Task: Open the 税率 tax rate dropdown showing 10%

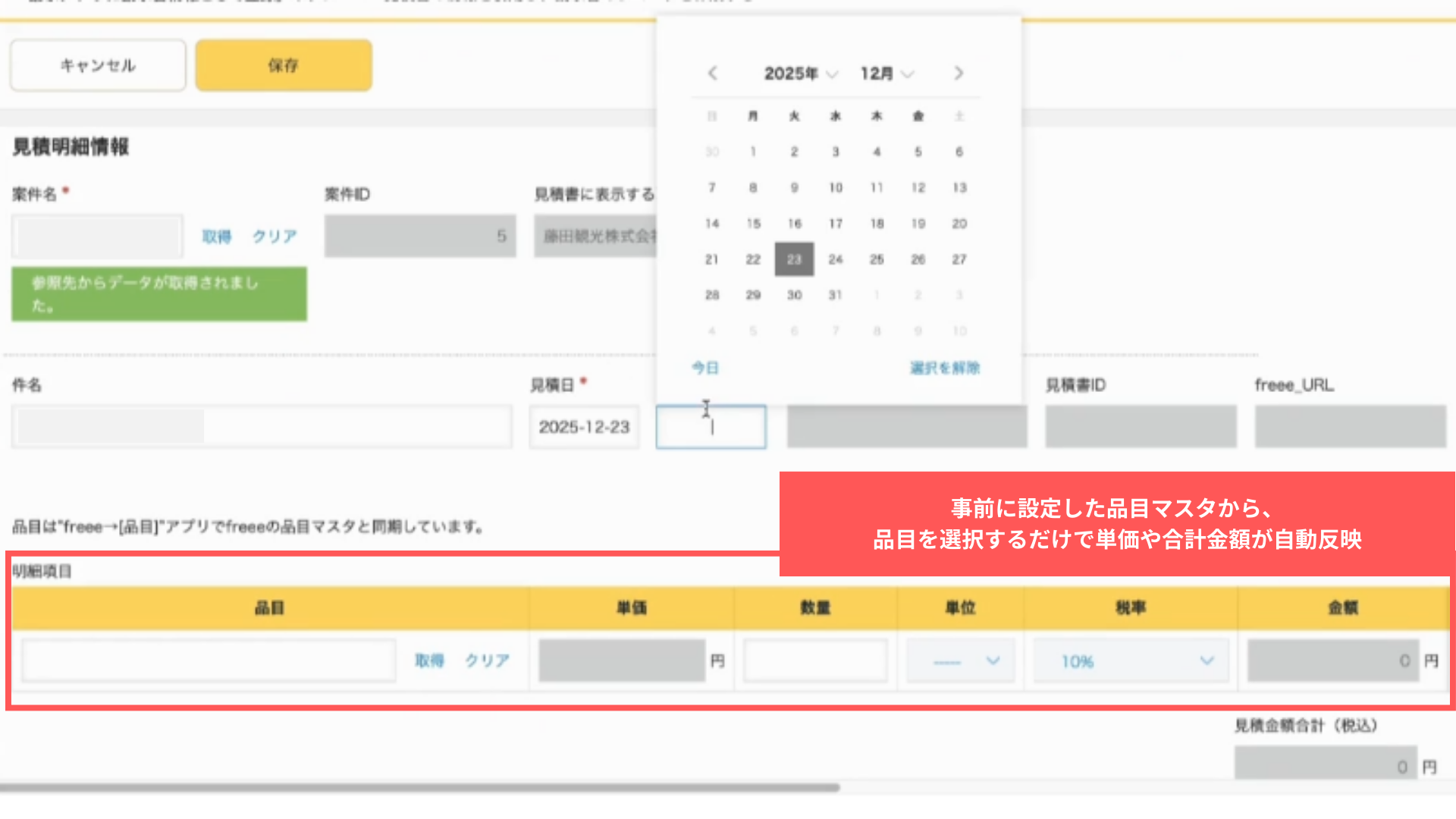Action: (1129, 661)
